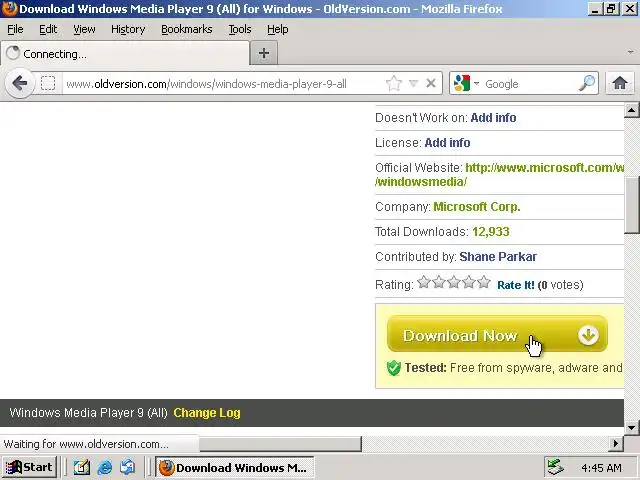Open the View menu
Viewport: 640px width, 480px height.
pos(84,29)
